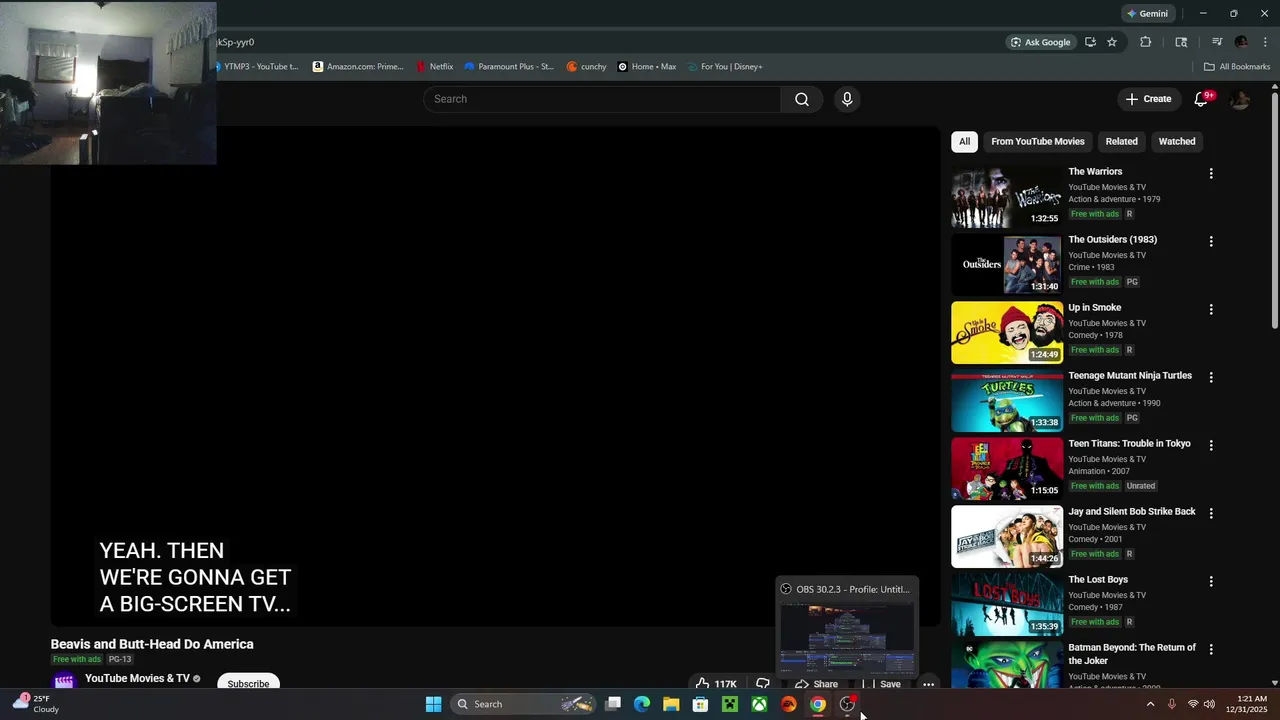Image resolution: width=1280 pixels, height=720 pixels.
Task: Open more options for The Outsiders
Action: (1211, 242)
